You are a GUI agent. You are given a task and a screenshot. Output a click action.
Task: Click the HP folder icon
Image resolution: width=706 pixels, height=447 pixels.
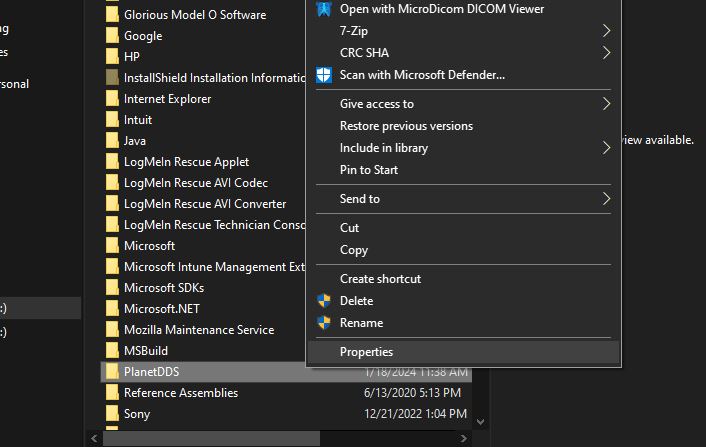tap(112, 57)
